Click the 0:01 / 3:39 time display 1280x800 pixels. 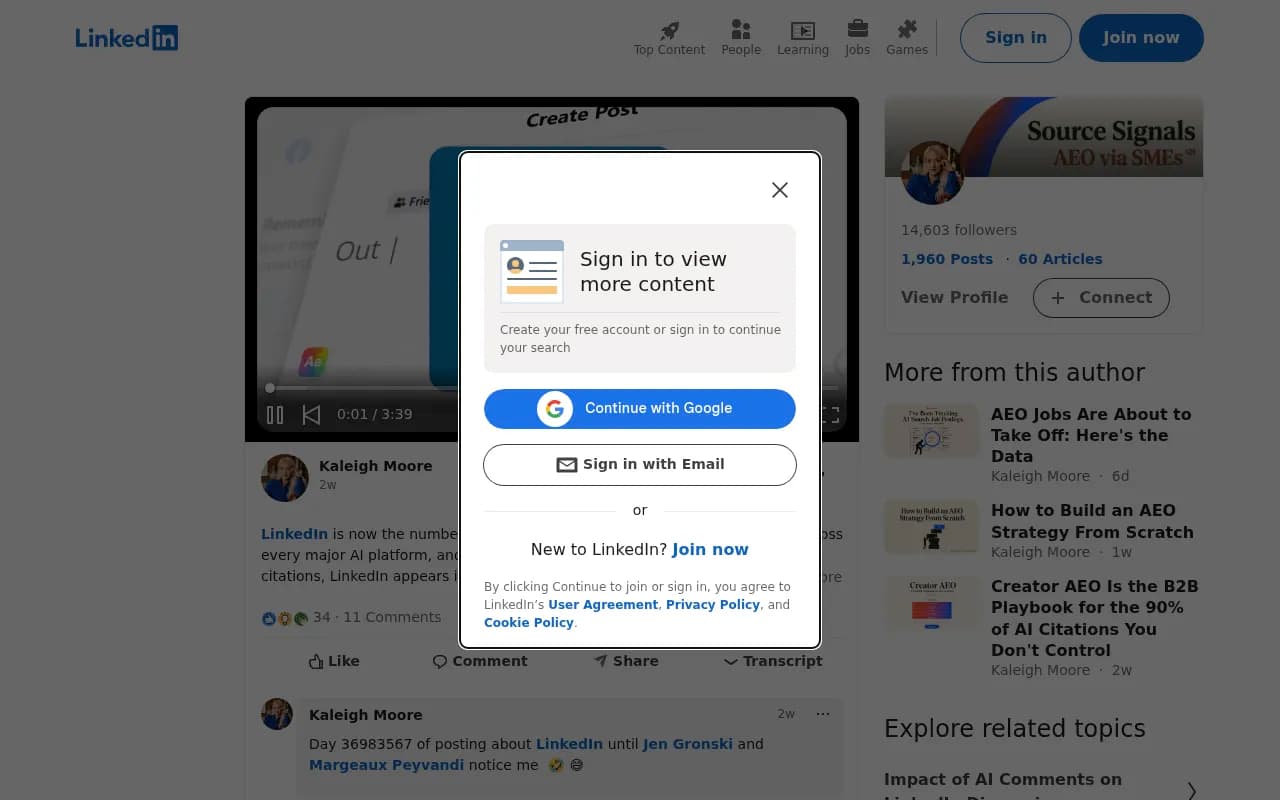coord(374,414)
